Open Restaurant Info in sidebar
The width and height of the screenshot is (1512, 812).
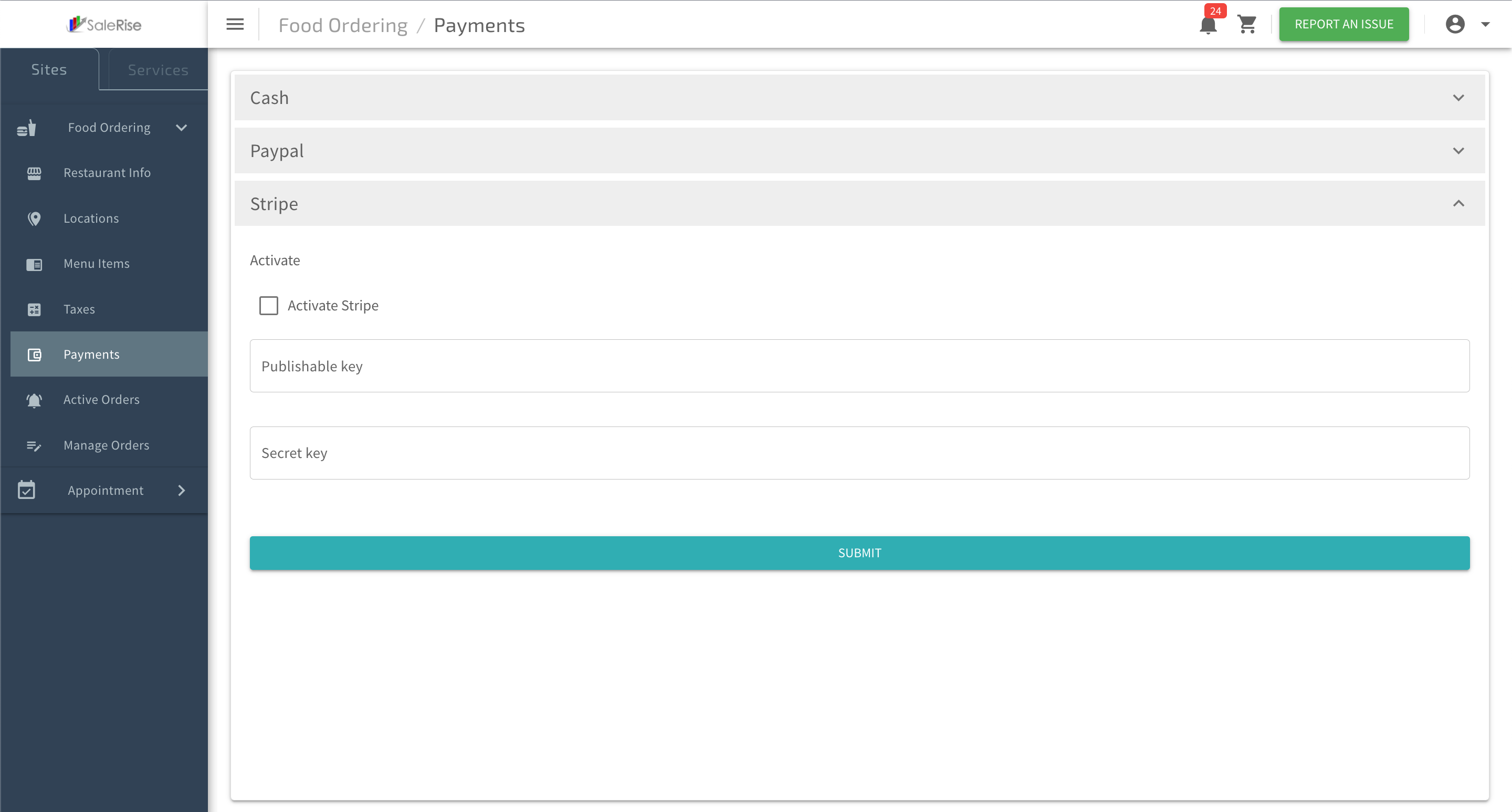coord(109,173)
